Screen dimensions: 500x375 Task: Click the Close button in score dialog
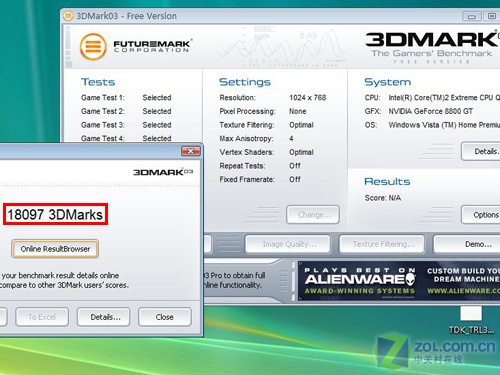(165, 317)
